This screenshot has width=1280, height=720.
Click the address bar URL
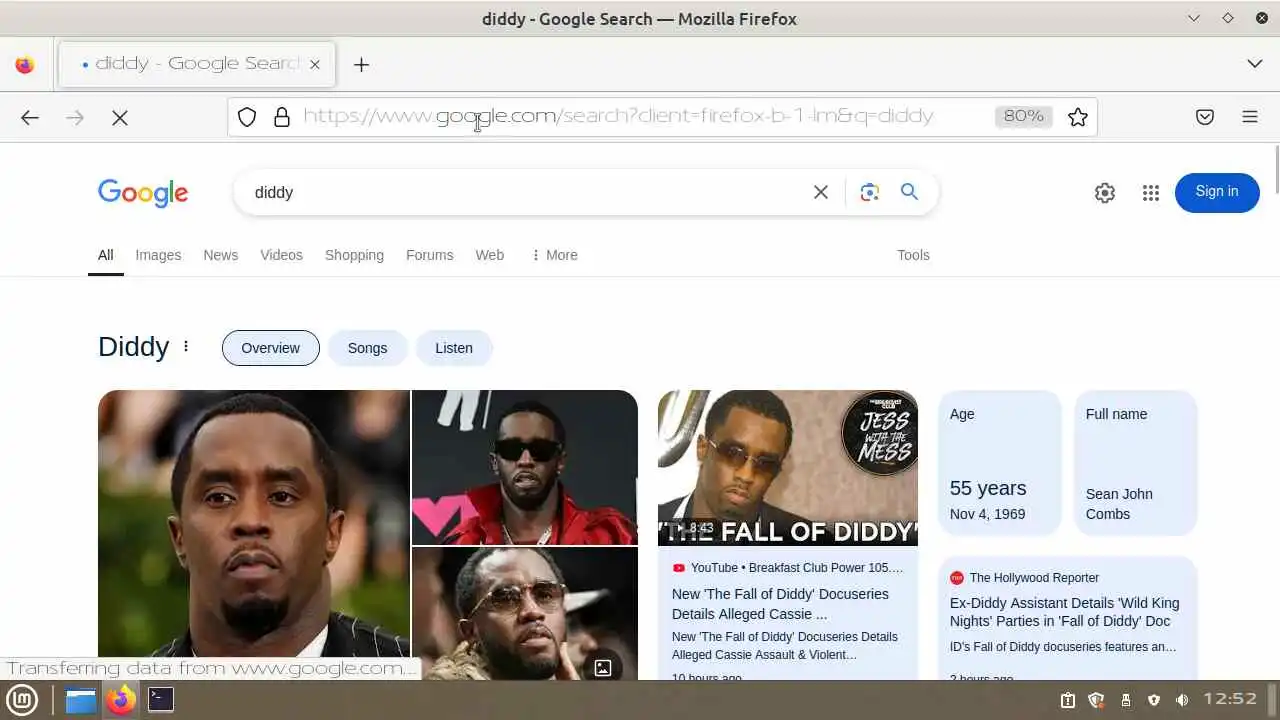click(x=618, y=117)
